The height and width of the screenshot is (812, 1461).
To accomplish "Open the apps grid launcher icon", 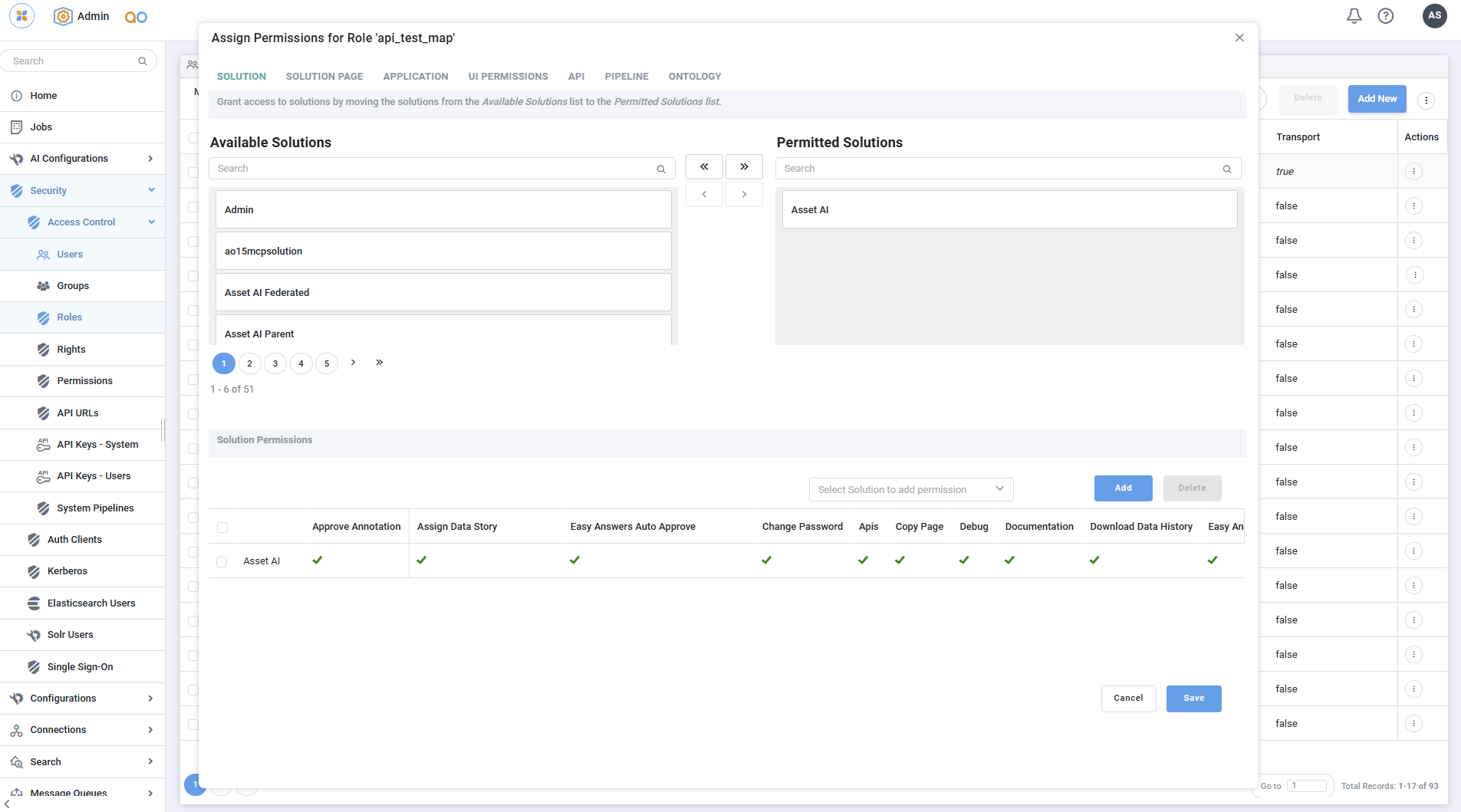I will pos(21,16).
